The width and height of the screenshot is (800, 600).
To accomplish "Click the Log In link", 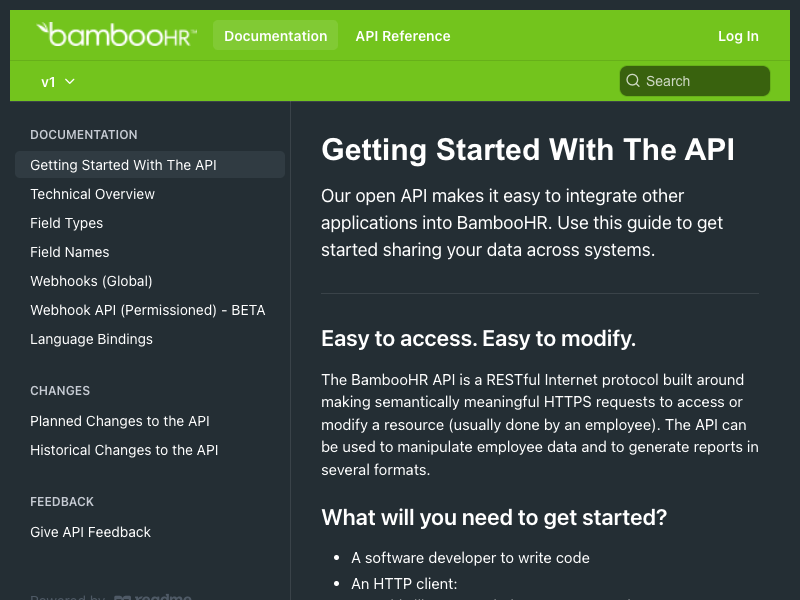I will click(738, 36).
